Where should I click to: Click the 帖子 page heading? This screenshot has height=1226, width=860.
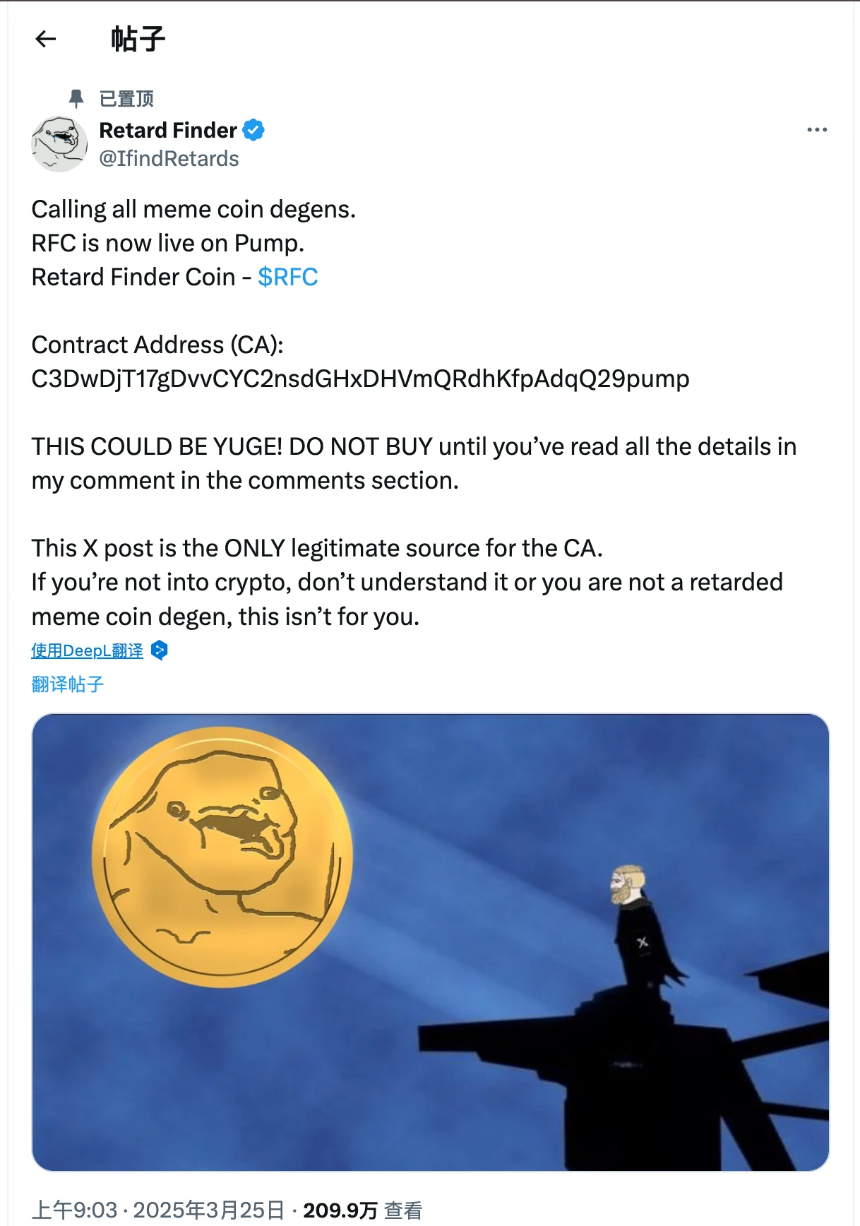click(x=137, y=39)
